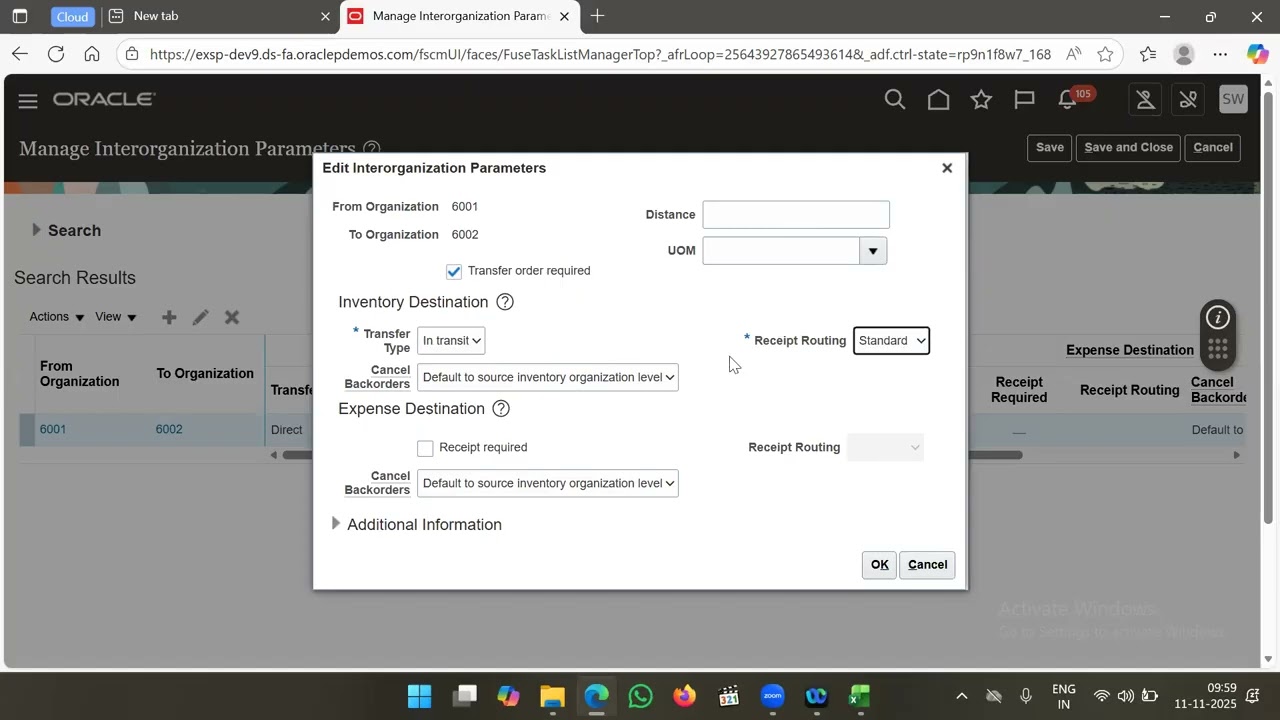The image size is (1280, 720).
Task: Click the Cloud workspace button in browser
Action: click(72, 17)
